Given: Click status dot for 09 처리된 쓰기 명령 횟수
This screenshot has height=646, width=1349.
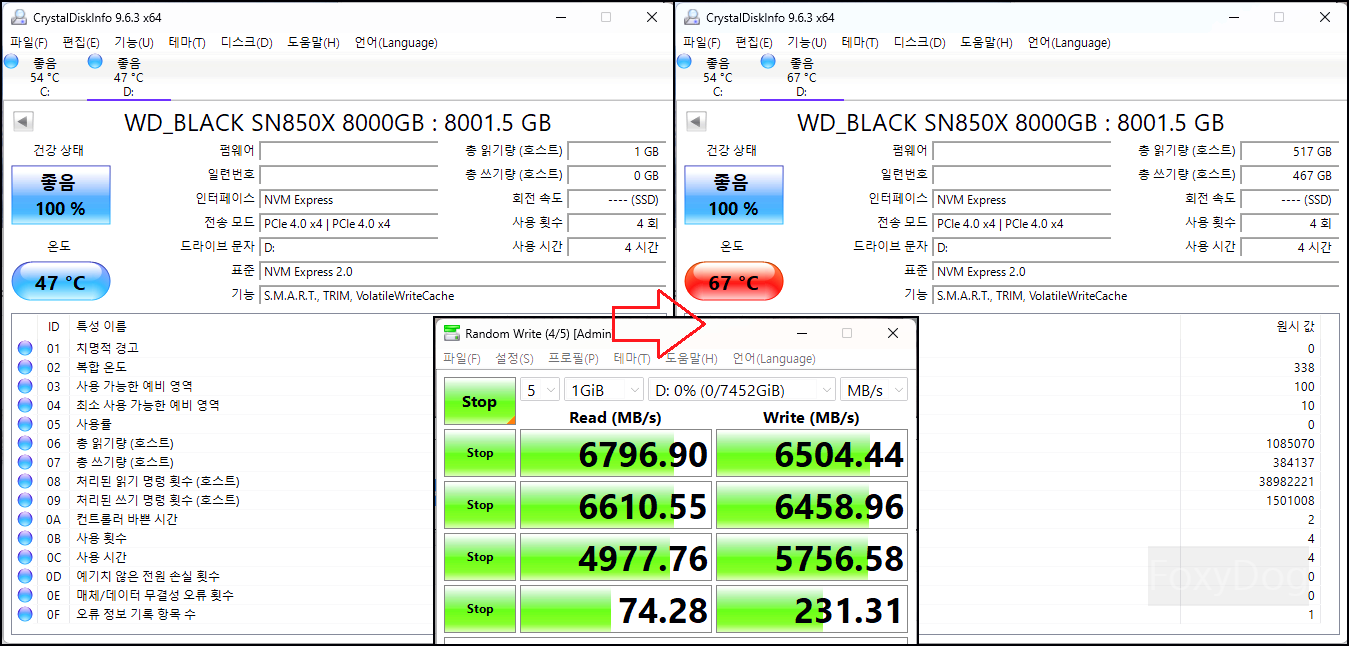Looking at the screenshot, I should pyautogui.click(x=25, y=500).
